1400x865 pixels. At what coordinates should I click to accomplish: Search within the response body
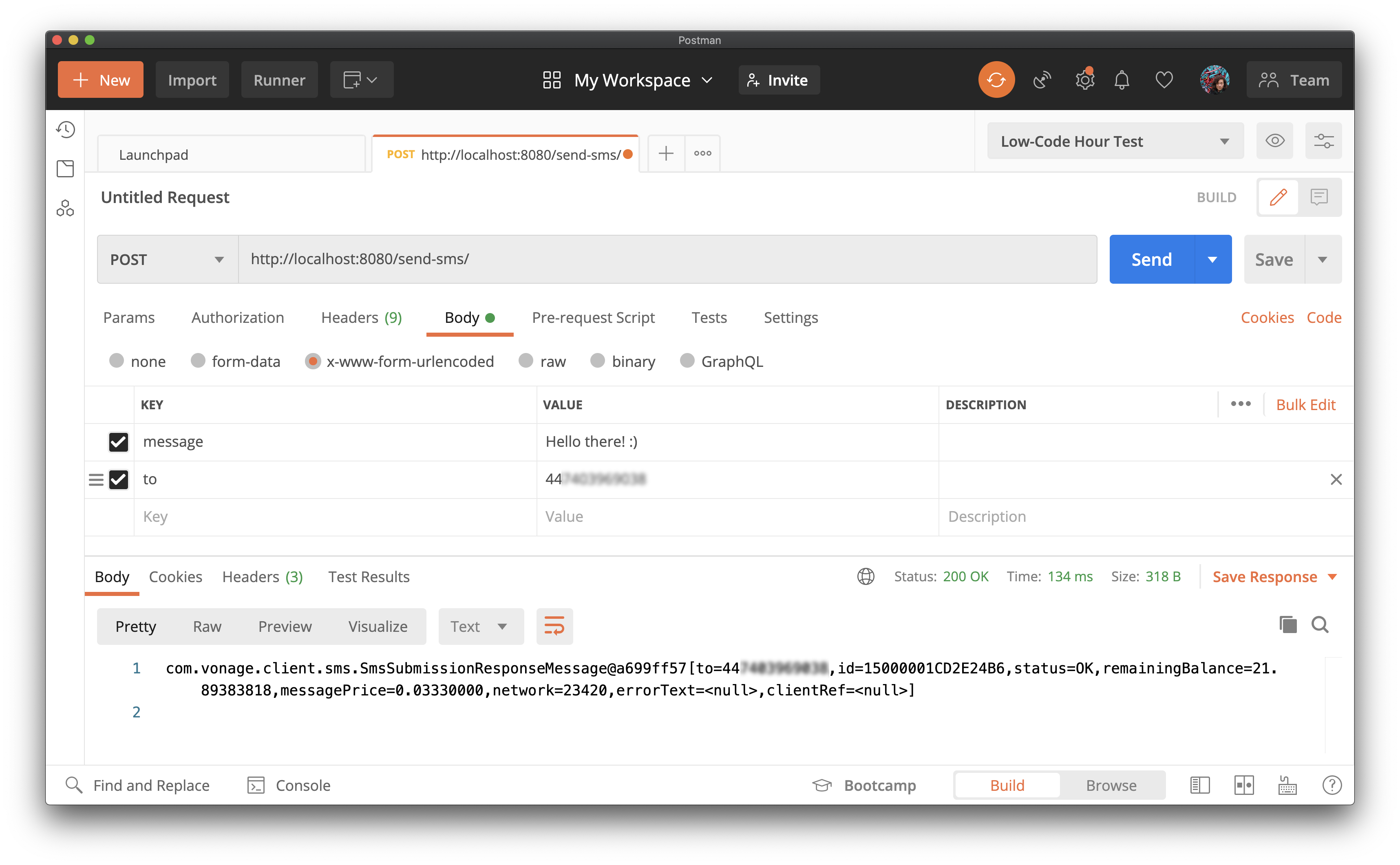tap(1320, 624)
